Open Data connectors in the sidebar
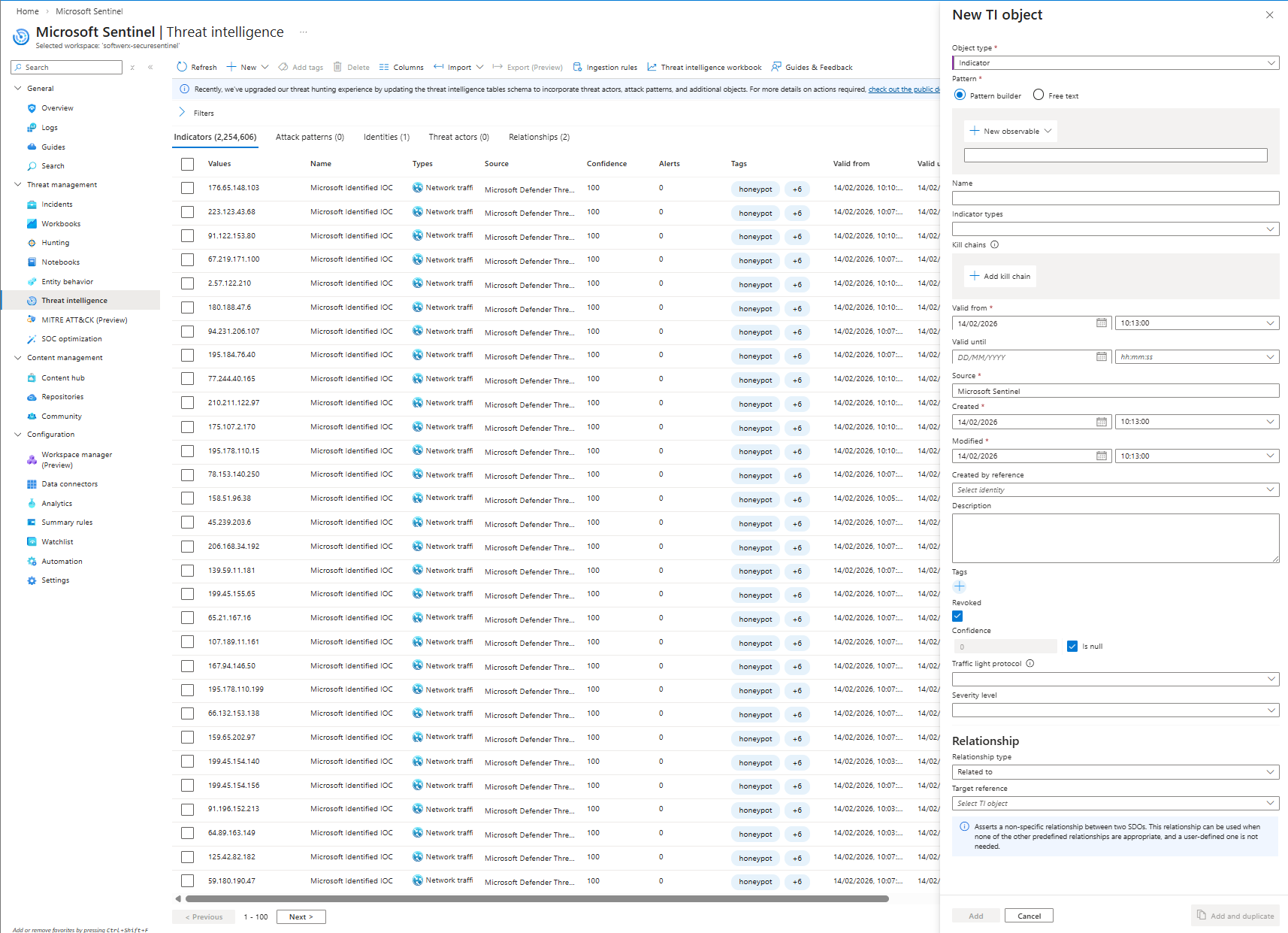This screenshot has height=933, width=1288. [x=69, y=484]
